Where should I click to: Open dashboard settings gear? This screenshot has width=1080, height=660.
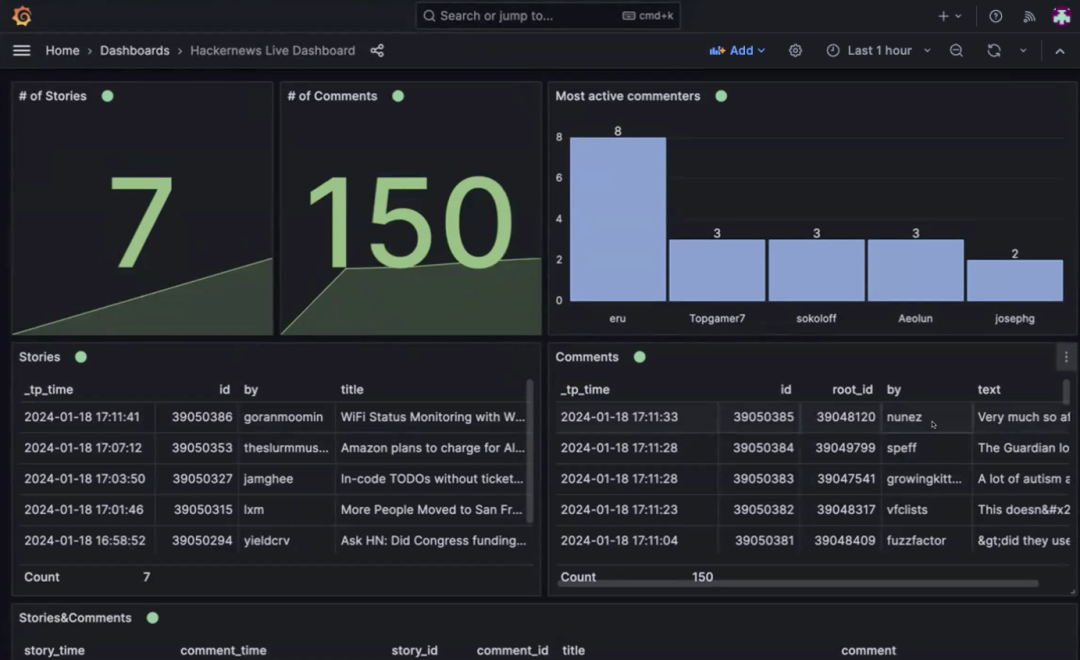[x=795, y=50]
